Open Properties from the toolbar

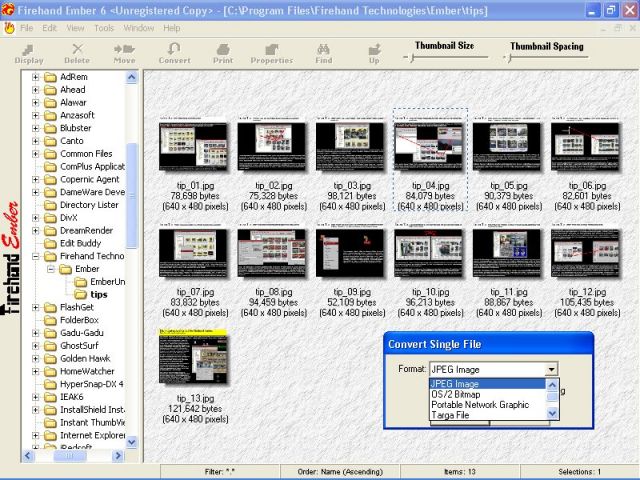[272, 54]
